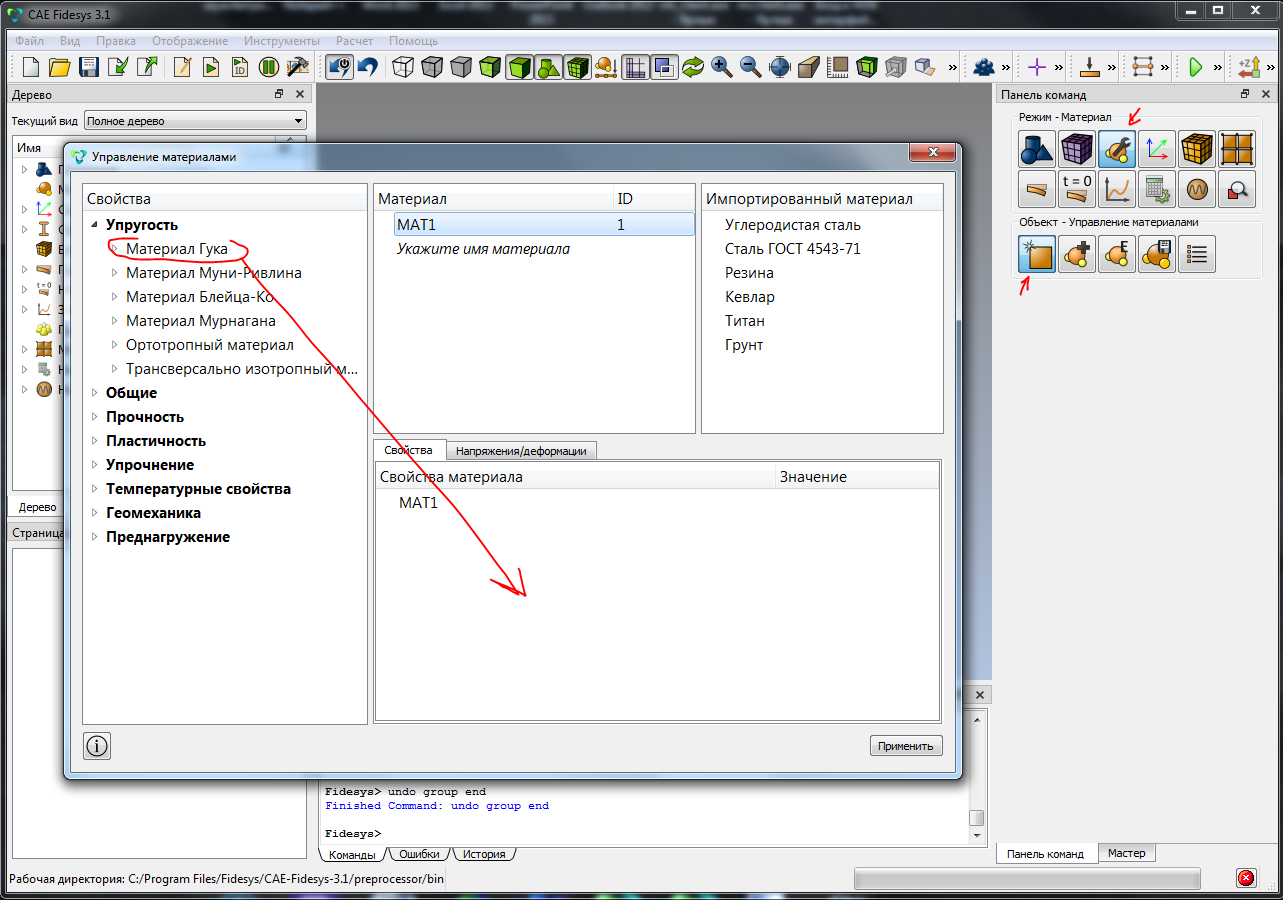The image size is (1283, 900).
Task: Expand the 'Пластичность' properties group
Action: click(95, 441)
